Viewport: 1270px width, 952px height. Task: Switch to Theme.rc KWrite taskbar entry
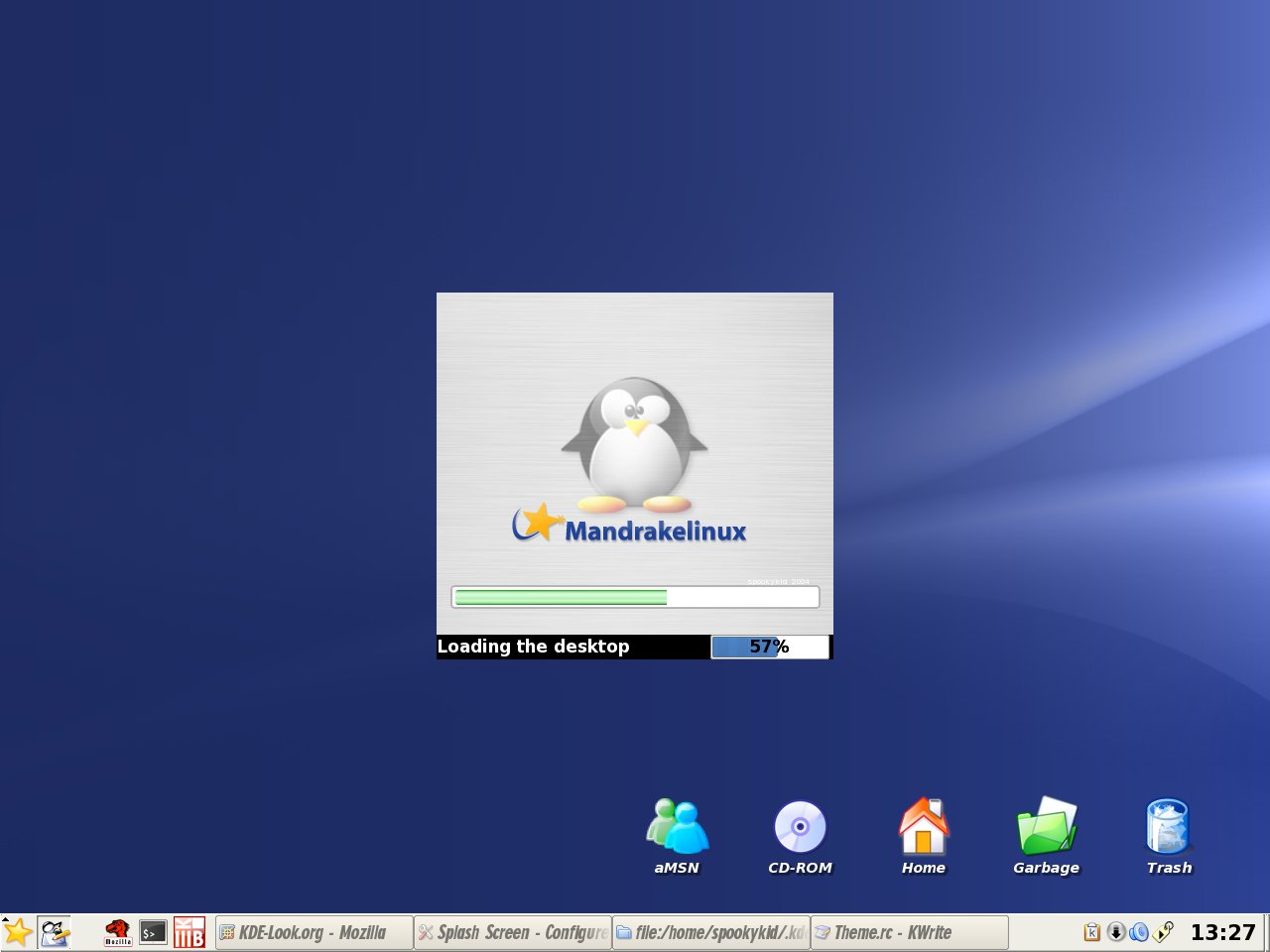[x=909, y=932]
